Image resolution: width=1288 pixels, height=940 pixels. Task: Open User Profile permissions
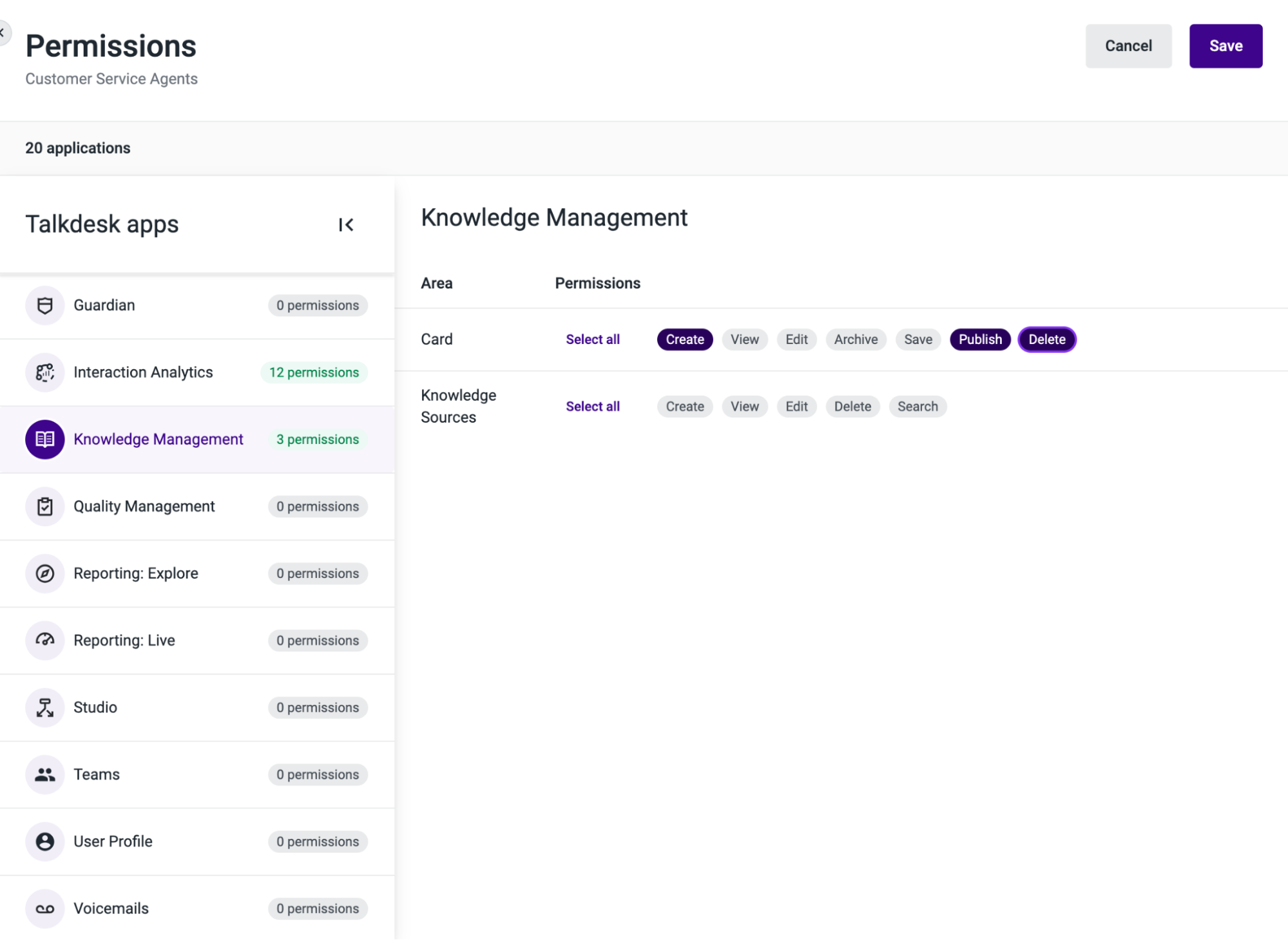click(x=197, y=841)
